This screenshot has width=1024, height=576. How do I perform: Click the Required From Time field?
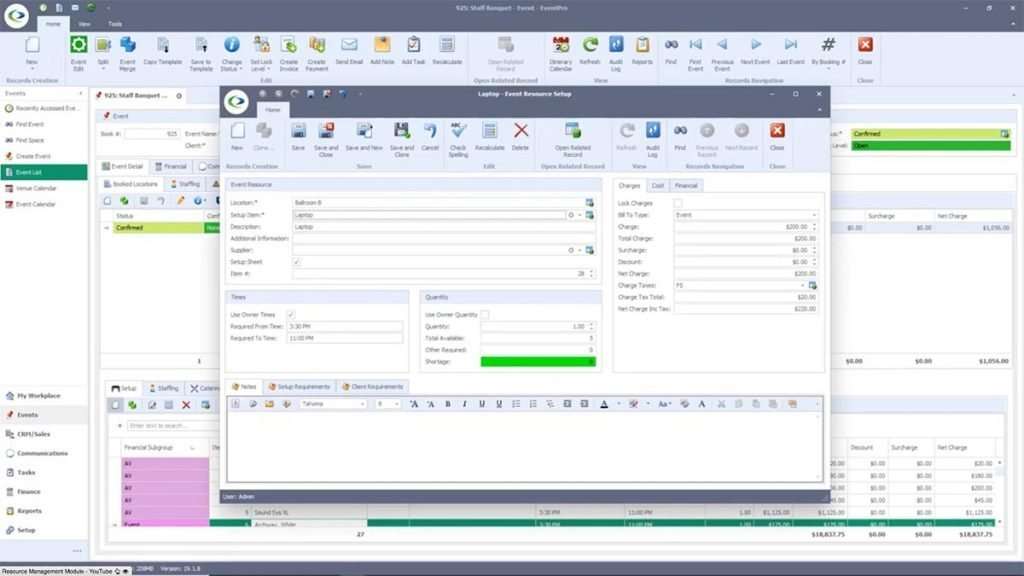[345, 327]
